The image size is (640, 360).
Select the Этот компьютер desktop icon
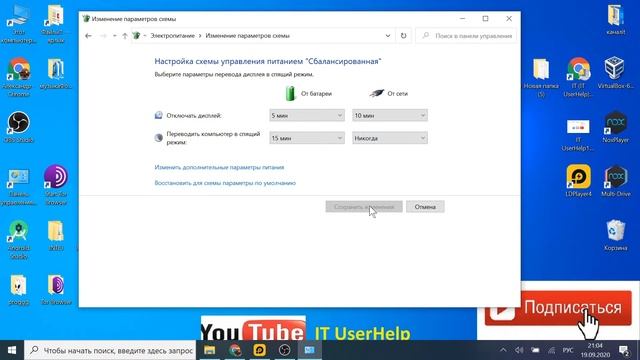click(x=18, y=24)
